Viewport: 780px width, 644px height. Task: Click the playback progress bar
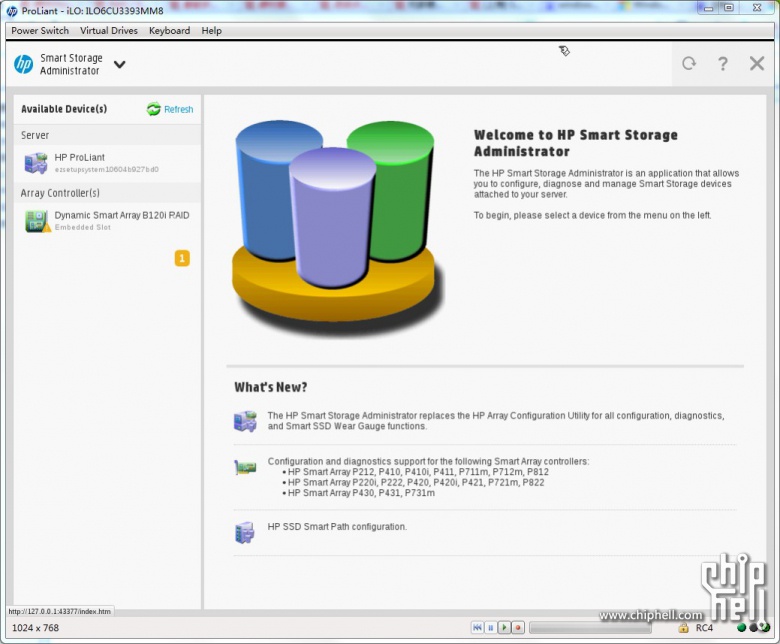[590, 628]
